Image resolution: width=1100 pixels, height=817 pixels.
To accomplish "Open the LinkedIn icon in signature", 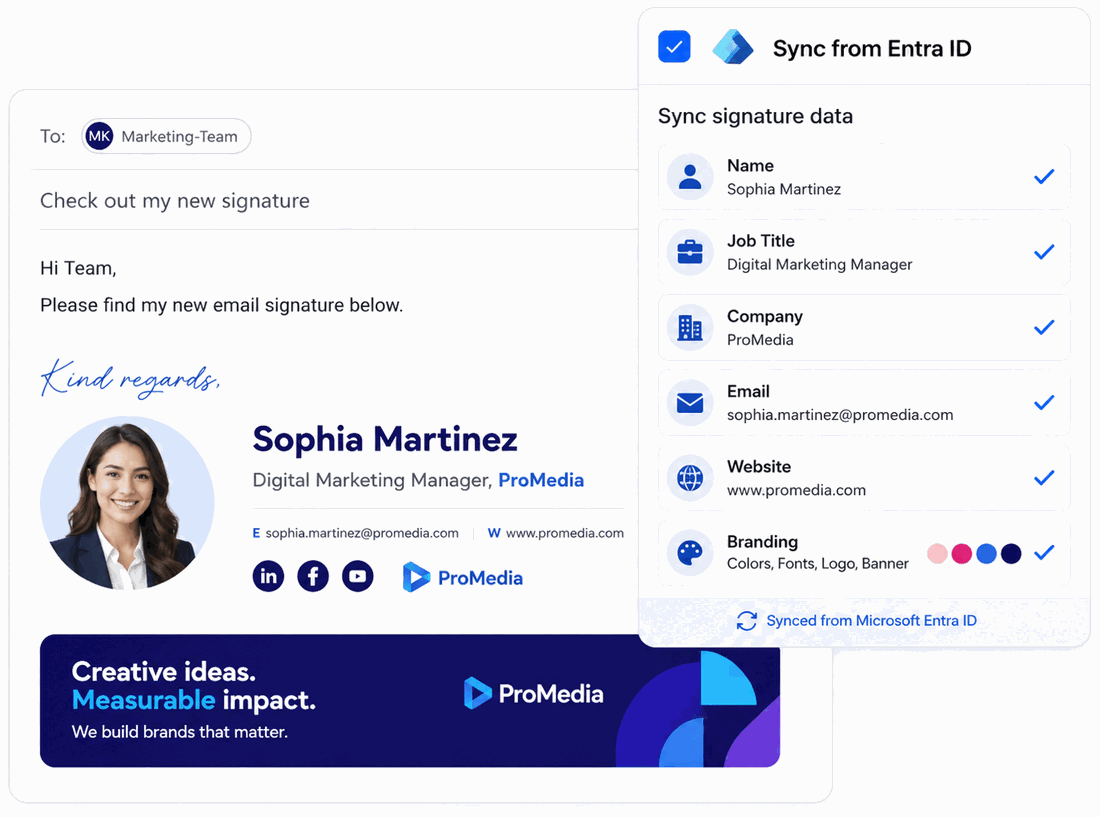I will [268, 576].
